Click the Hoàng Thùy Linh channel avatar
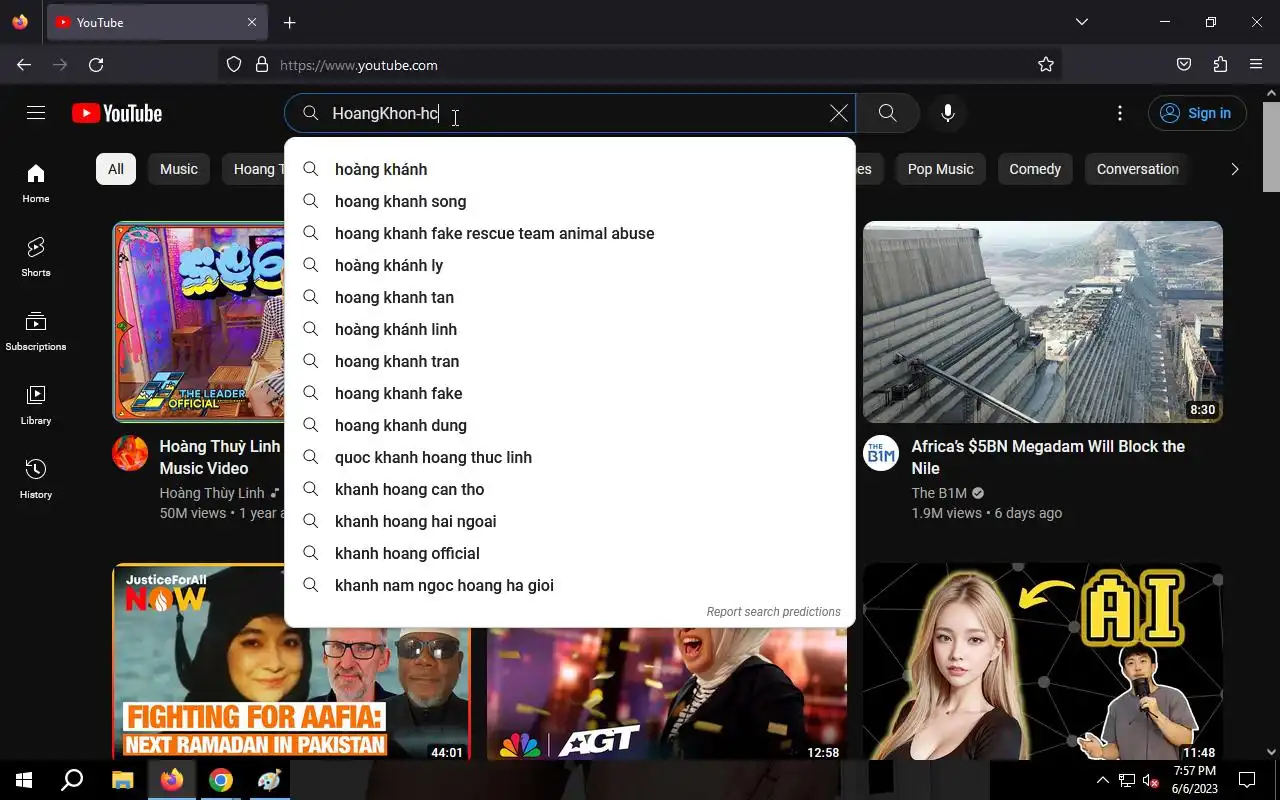 click(x=130, y=453)
